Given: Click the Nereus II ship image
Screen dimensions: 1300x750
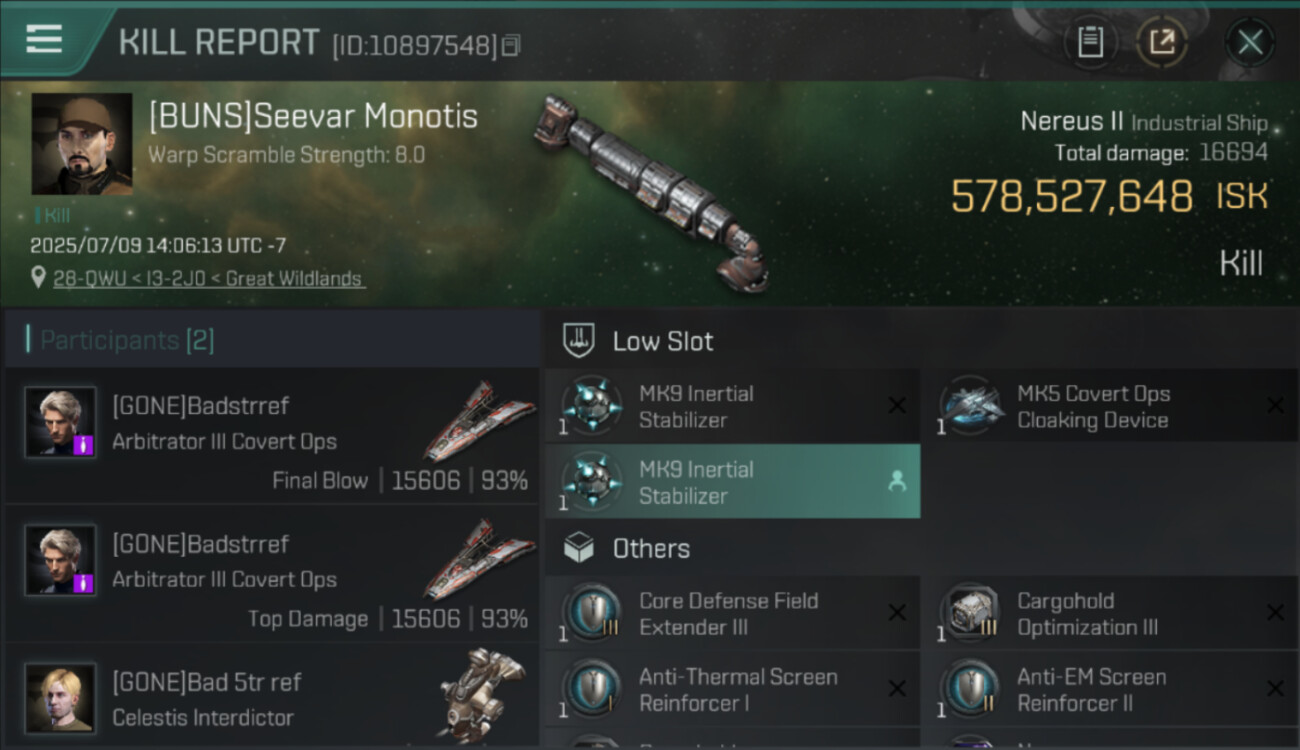Looking at the screenshot, I should (x=652, y=190).
